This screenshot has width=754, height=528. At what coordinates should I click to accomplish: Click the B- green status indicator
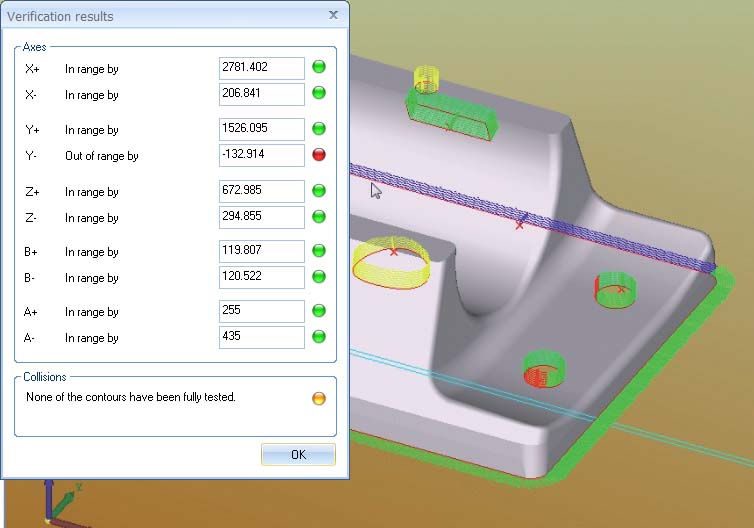pyautogui.click(x=319, y=277)
